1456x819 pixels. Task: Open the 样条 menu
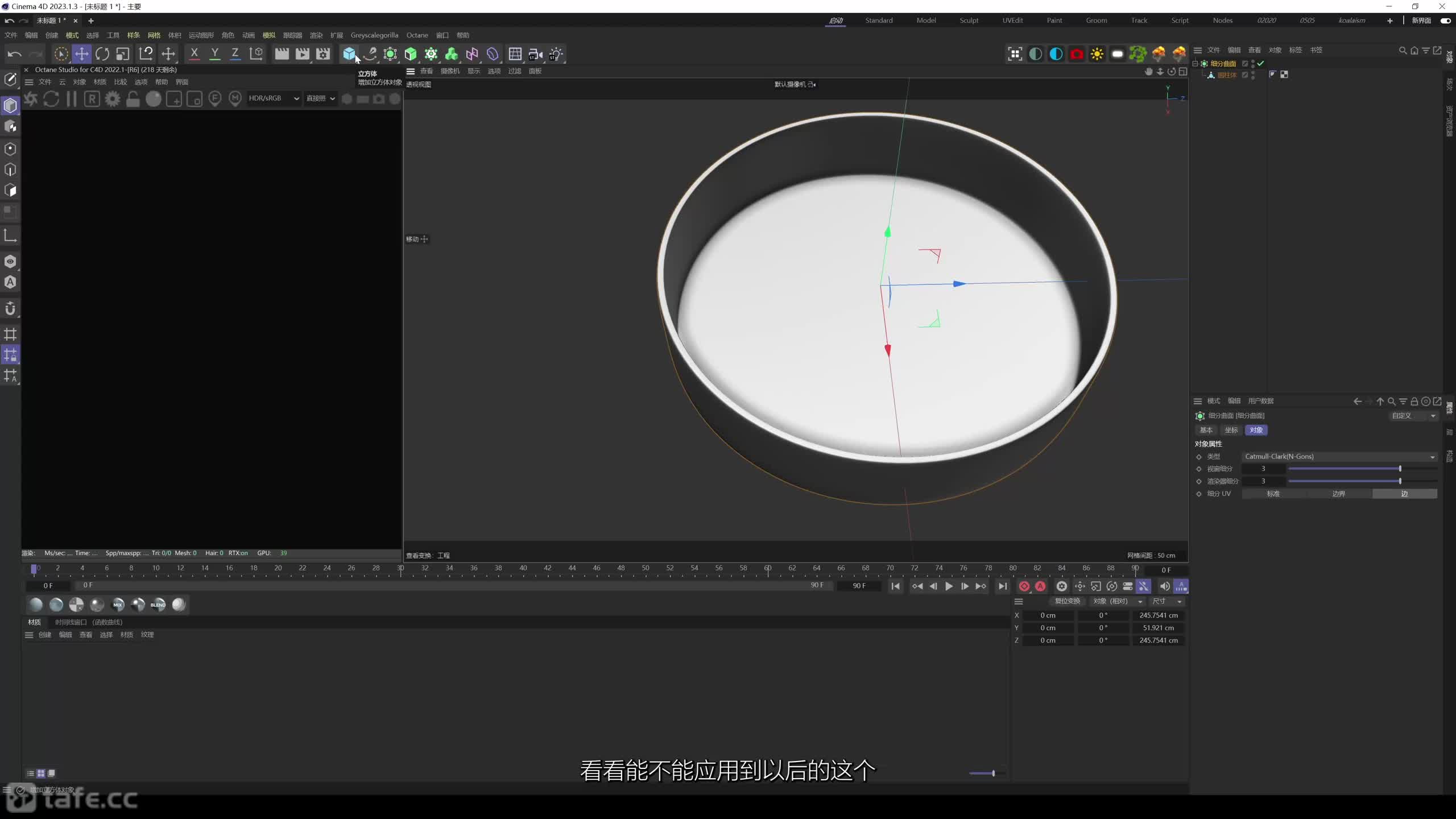[134, 35]
